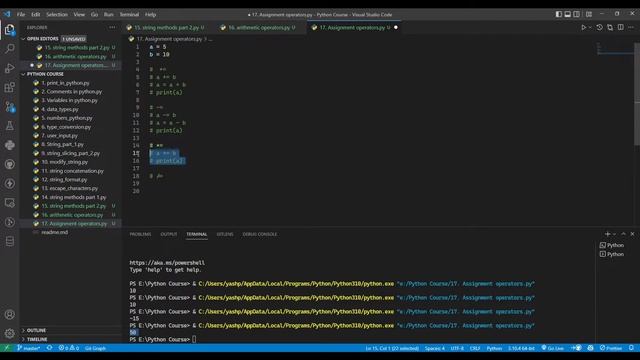The image size is (640, 360).
Task: Open the Source Control view
Action: [9, 107]
